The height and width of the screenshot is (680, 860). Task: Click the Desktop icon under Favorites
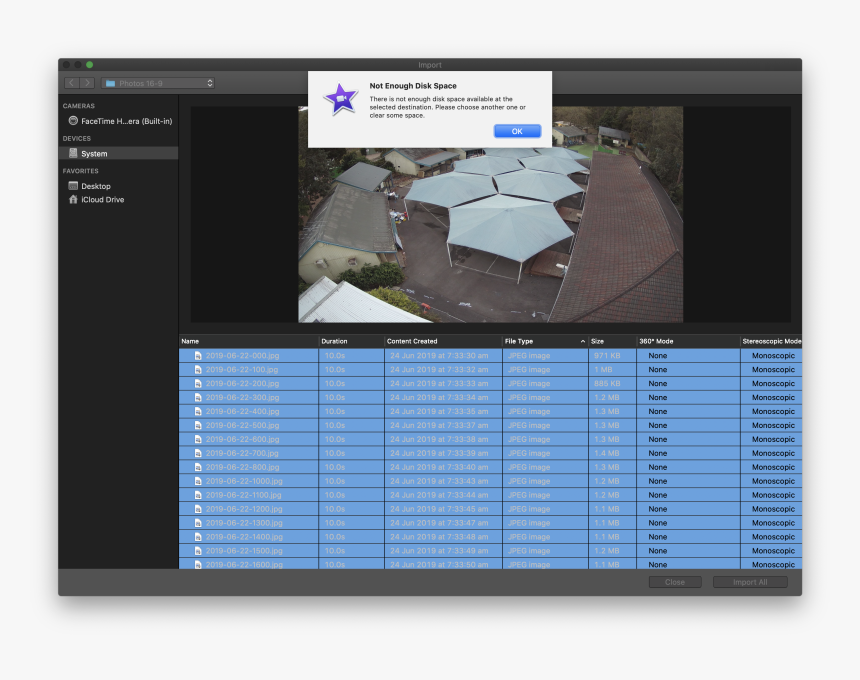pyautogui.click(x=73, y=186)
